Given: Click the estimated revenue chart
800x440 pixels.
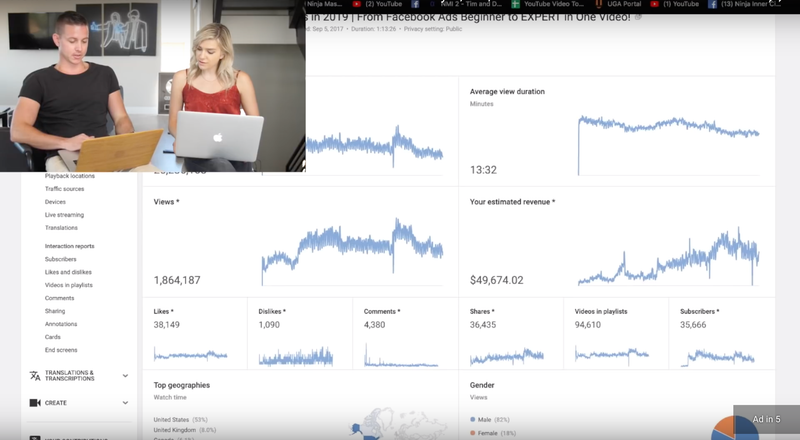Looking at the screenshot, I should (x=668, y=257).
